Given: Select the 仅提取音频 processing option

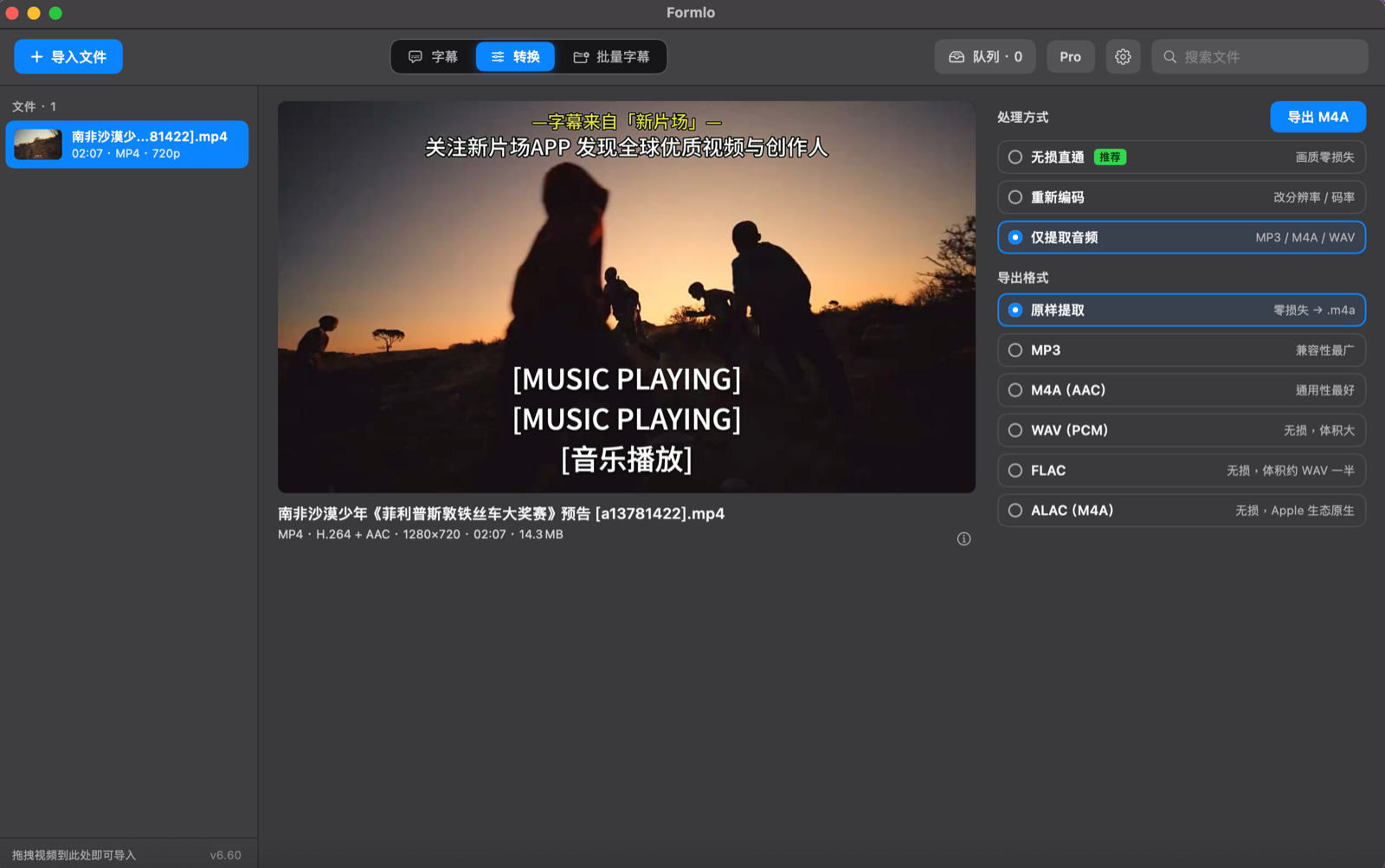Looking at the screenshot, I should coord(1182,237).
